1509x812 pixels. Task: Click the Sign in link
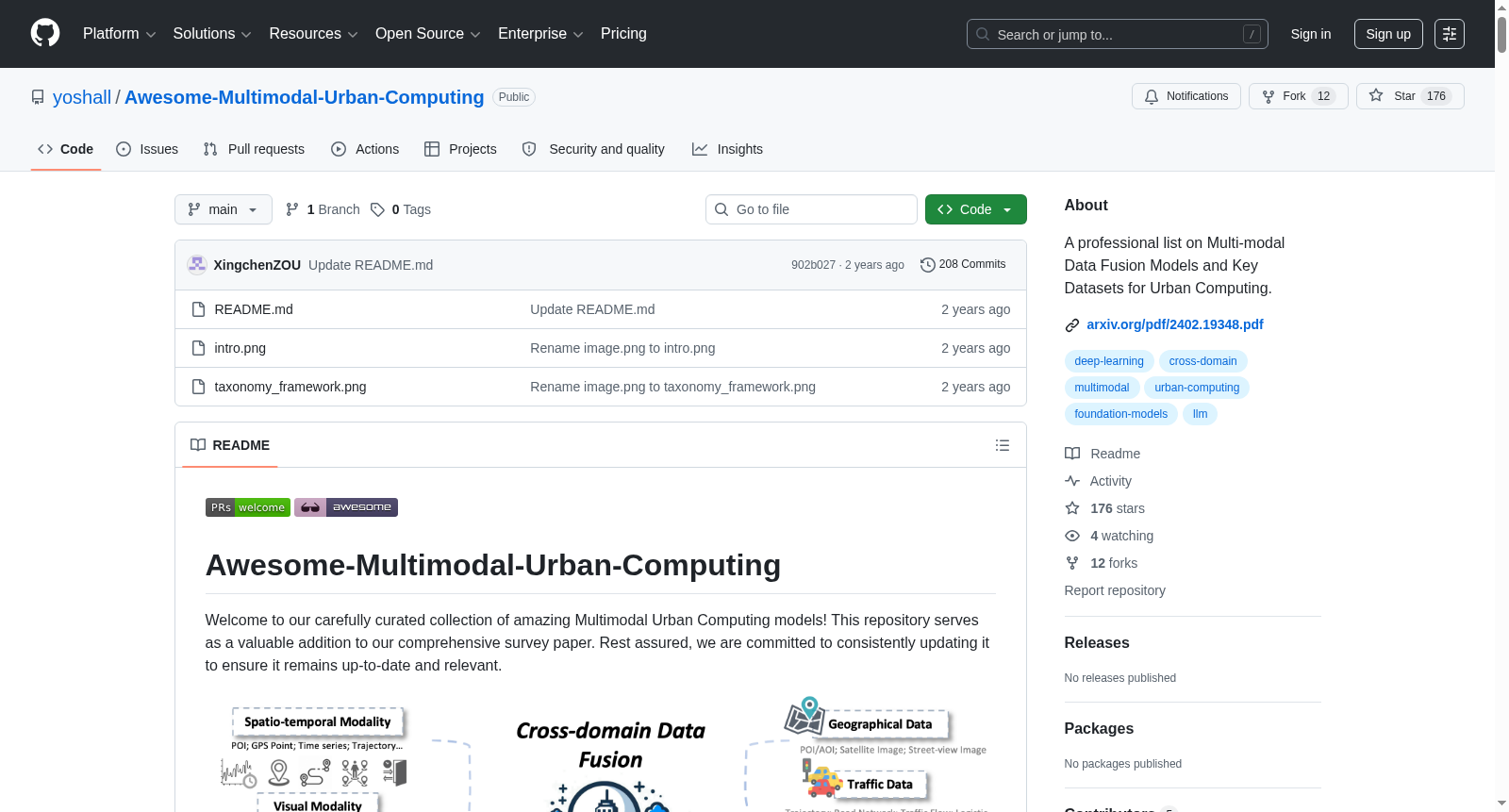[1310, 34]
